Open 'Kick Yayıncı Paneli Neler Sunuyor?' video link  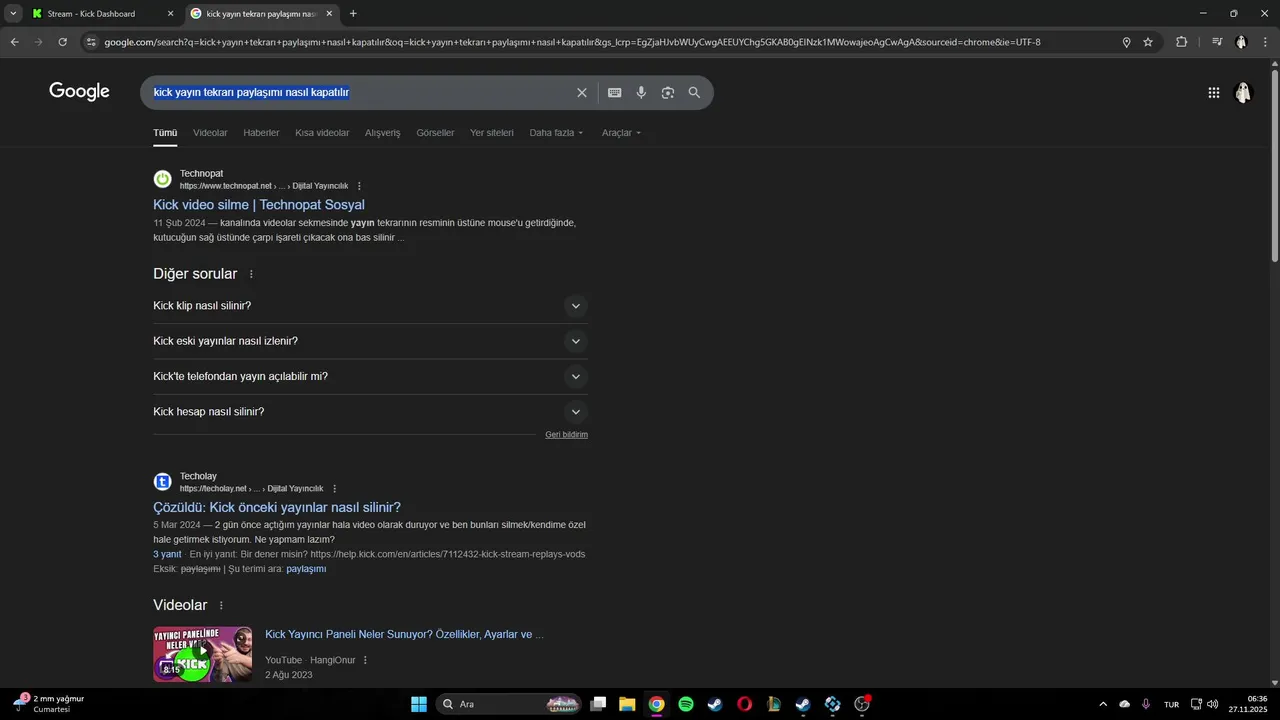pos(404,635)
